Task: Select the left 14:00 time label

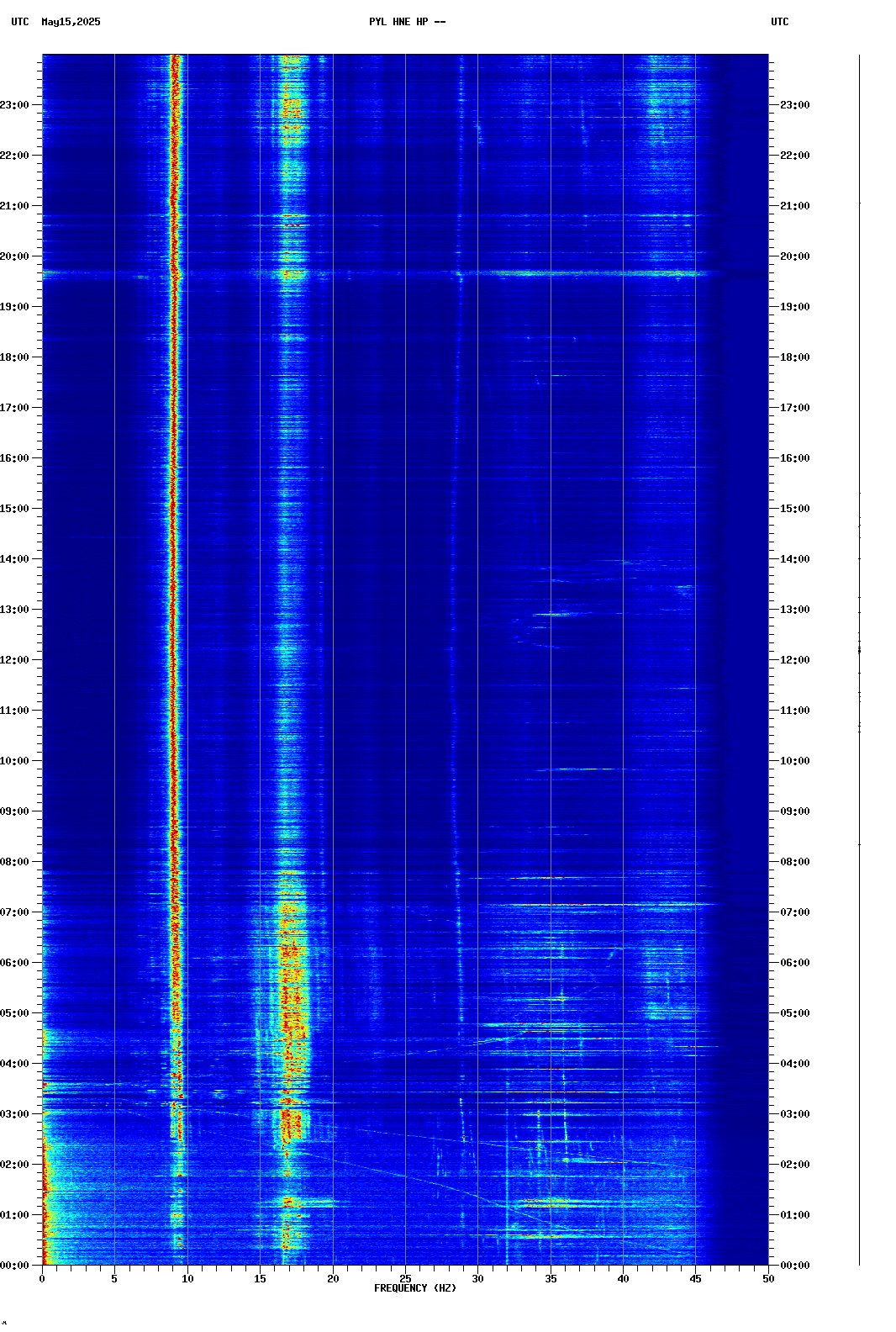Action: (x=14, y=559)
